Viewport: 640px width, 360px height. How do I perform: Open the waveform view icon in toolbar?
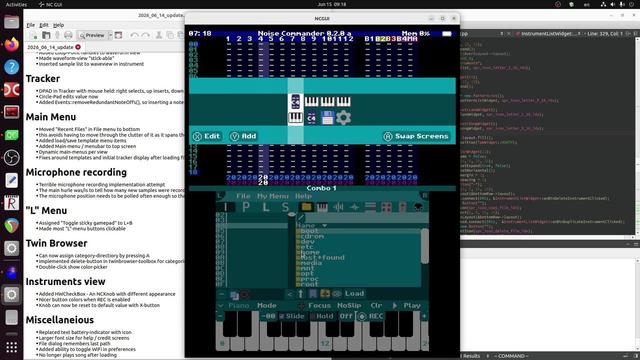[x=338, y=207]
